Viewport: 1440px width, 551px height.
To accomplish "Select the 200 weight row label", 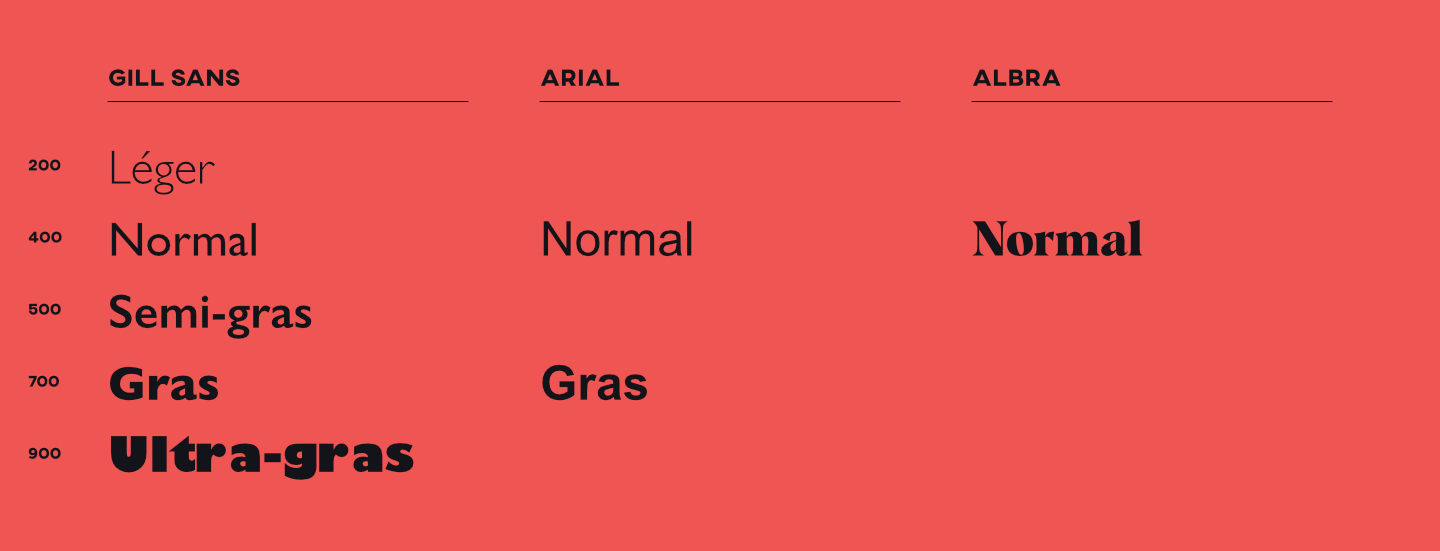I will (45, 166).
